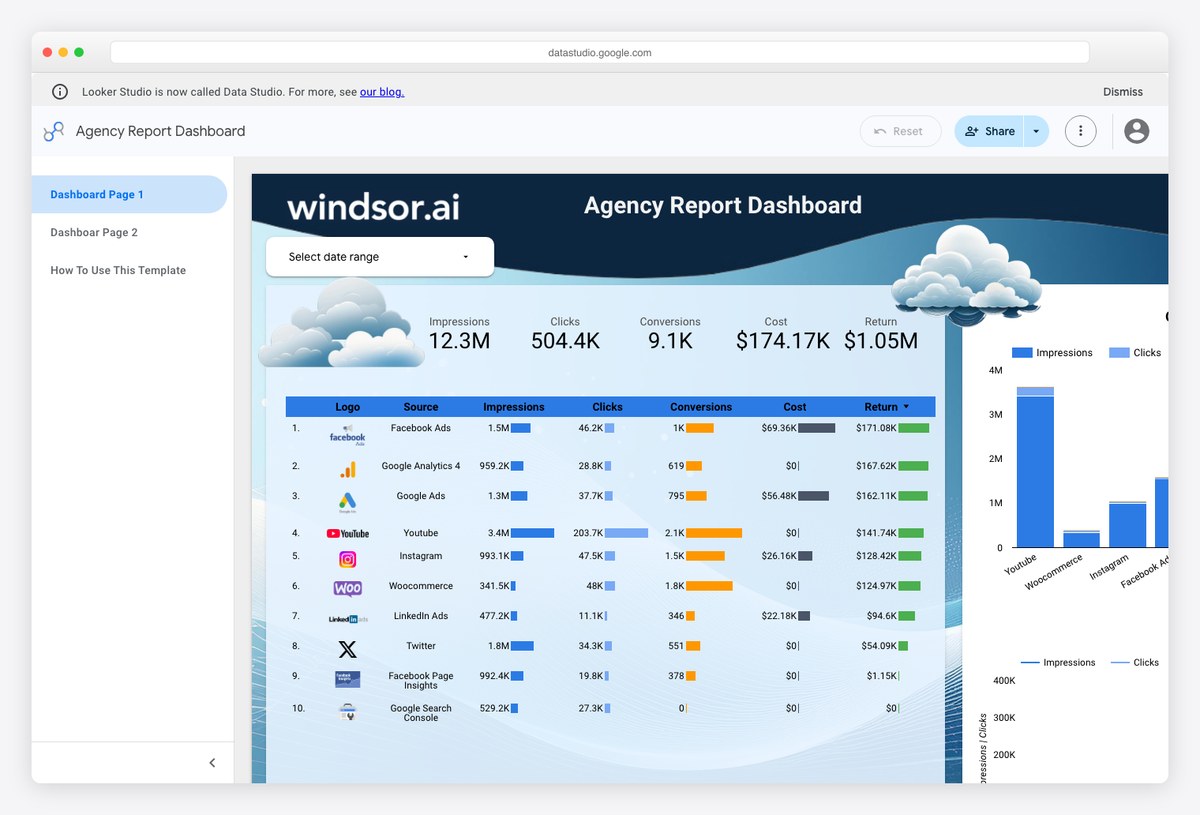This screenshot has width=1200, height=815.
Task: Click the WooCommerce logo in row 6
Action: click(x=347, y=588)
